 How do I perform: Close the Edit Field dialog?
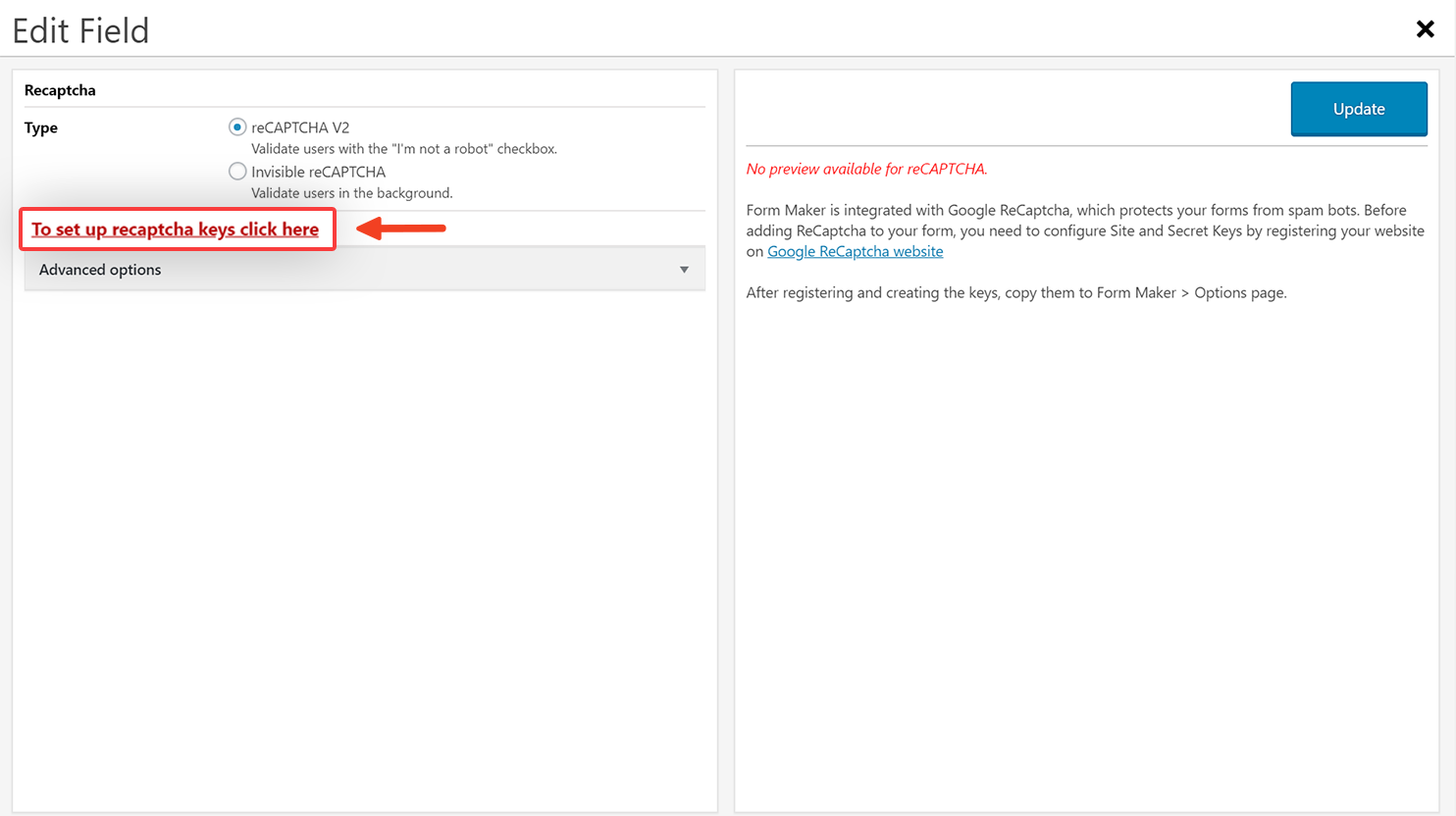click(x=1426, y=29)
